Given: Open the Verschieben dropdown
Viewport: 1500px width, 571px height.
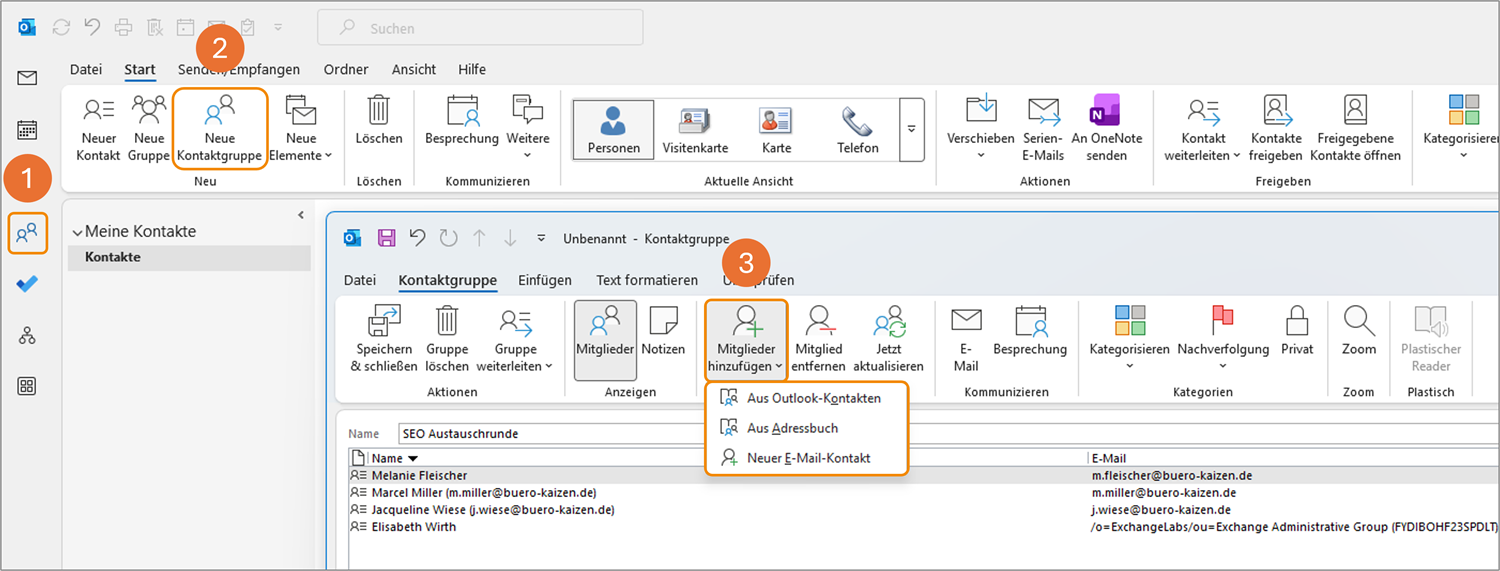Looking at the screenshot, I should 981,128.
